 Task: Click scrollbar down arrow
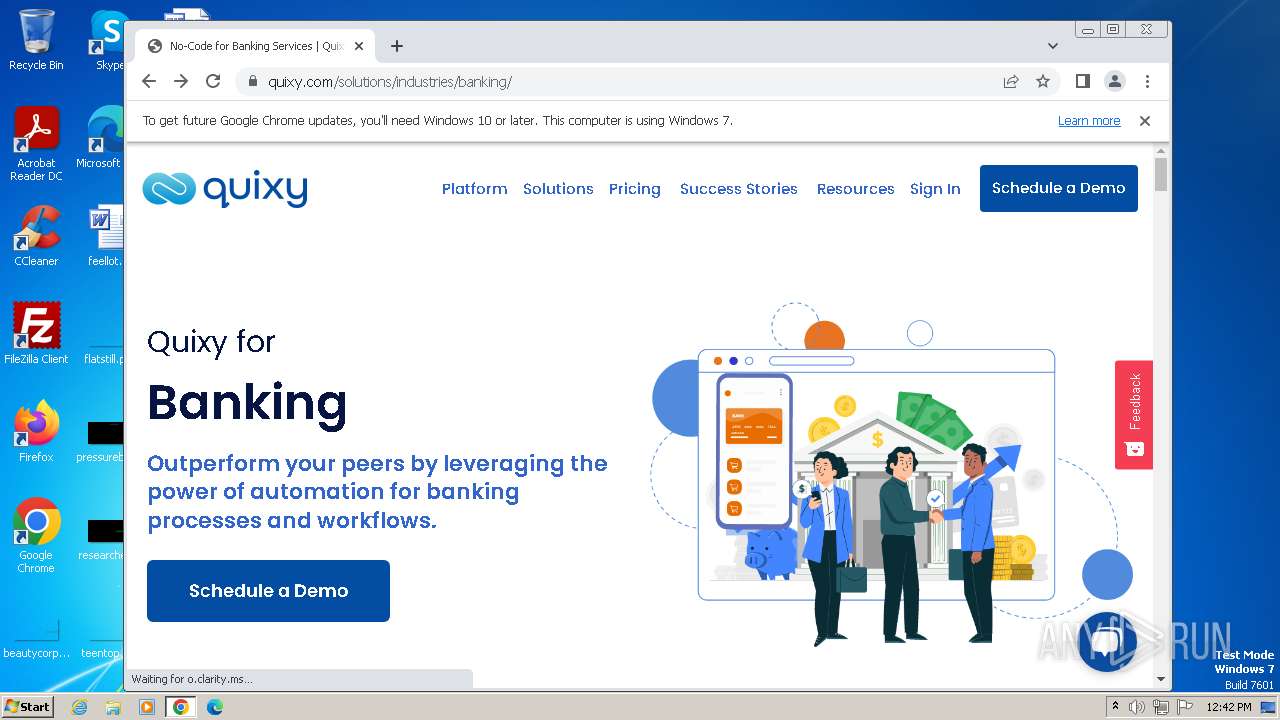tap(1160, 679)
